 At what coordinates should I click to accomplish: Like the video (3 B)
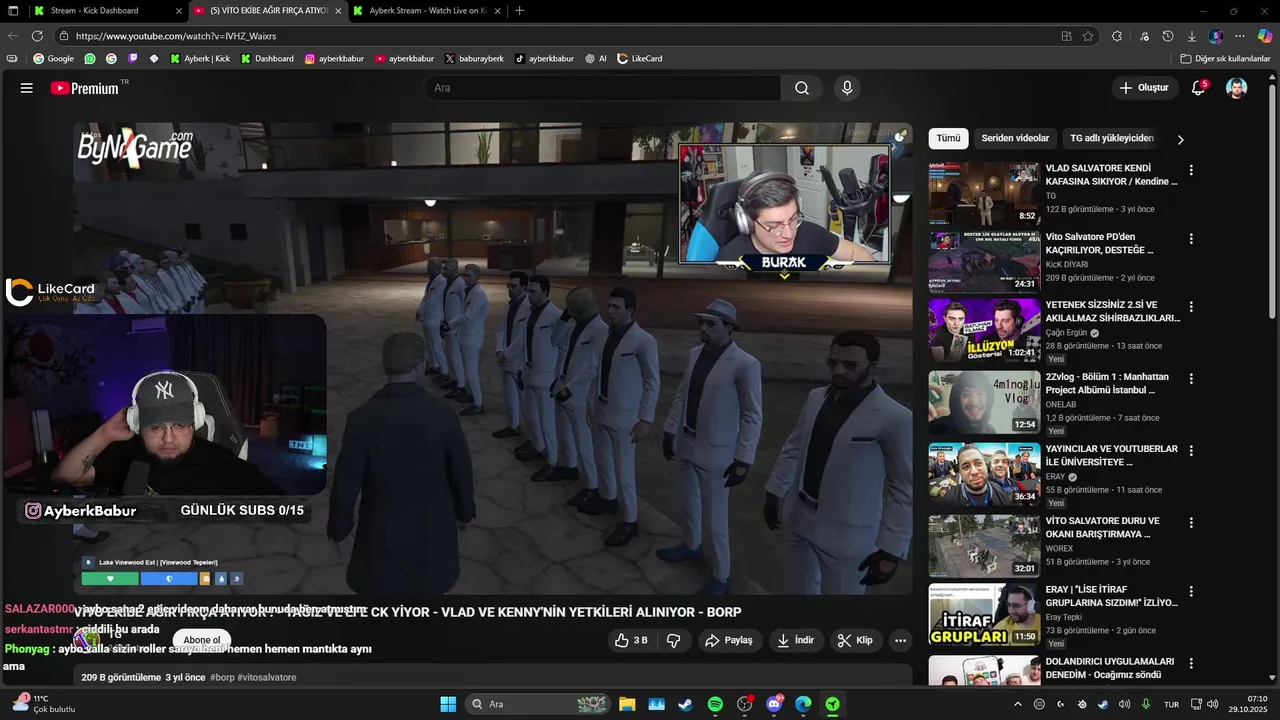[x=632, y=640]
